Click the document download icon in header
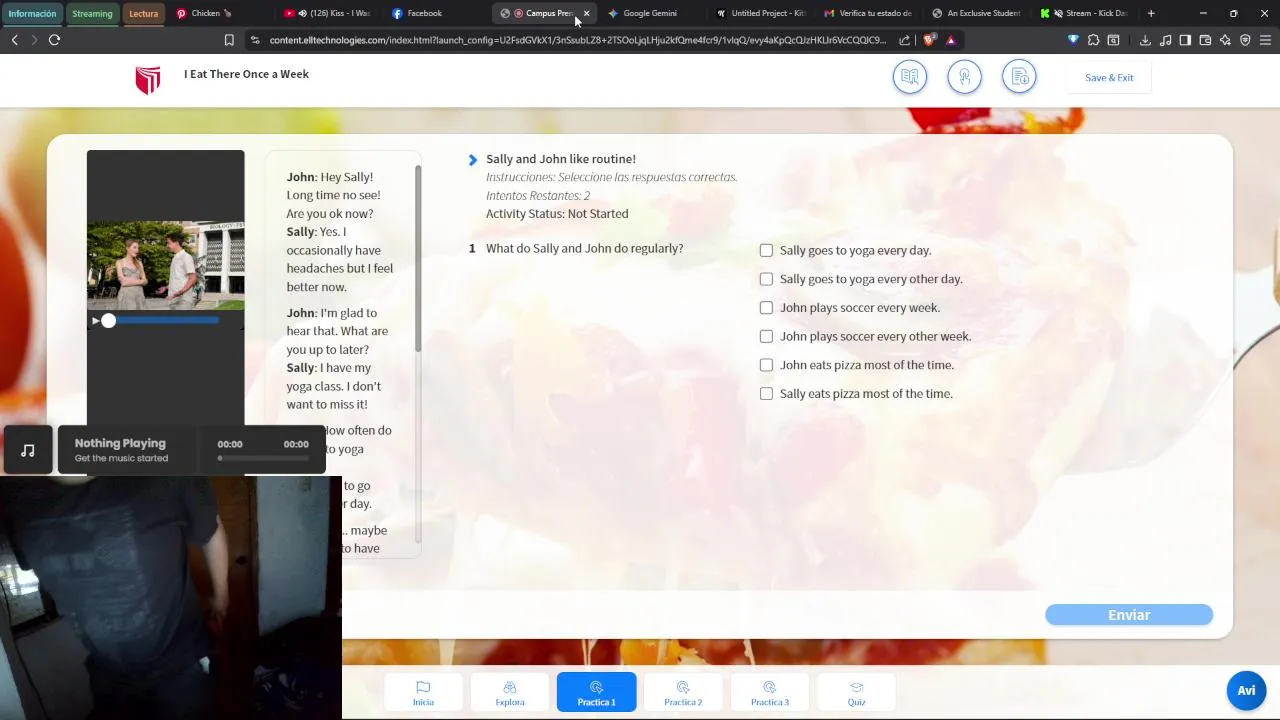This screenshot has height=720, width=1280. point(1019,77)
